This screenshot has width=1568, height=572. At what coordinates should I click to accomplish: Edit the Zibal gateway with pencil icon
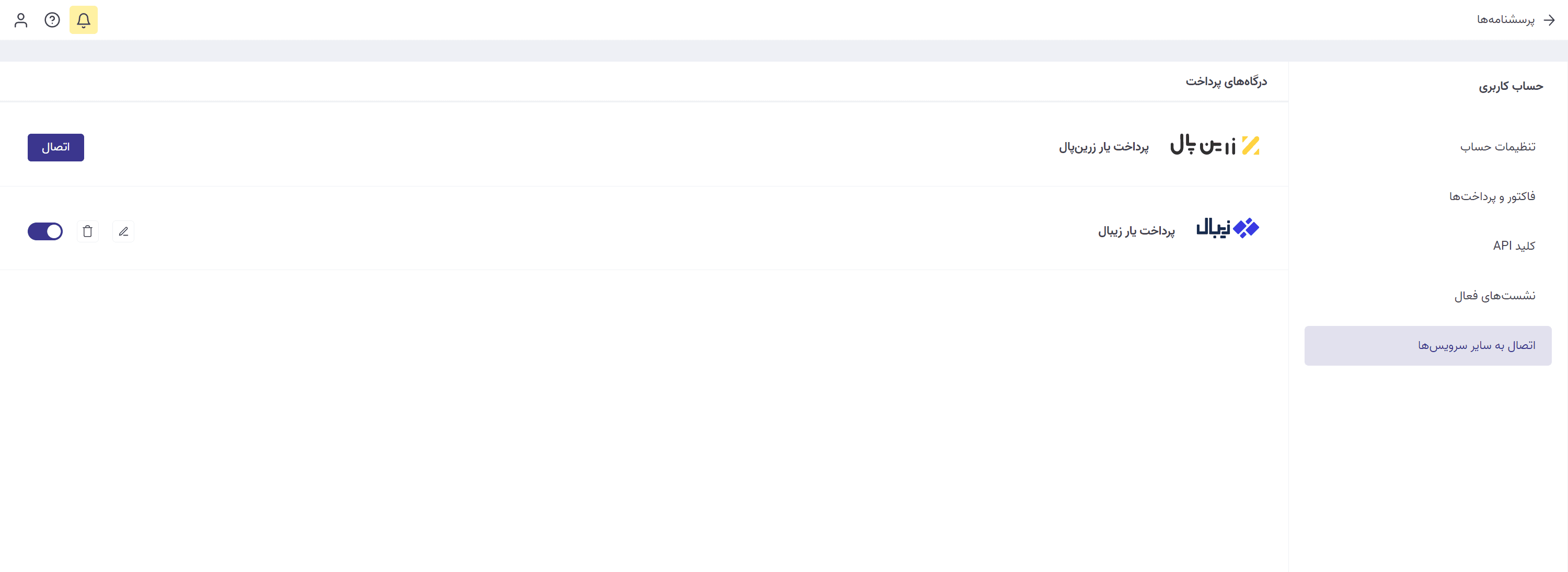(123, 231)
